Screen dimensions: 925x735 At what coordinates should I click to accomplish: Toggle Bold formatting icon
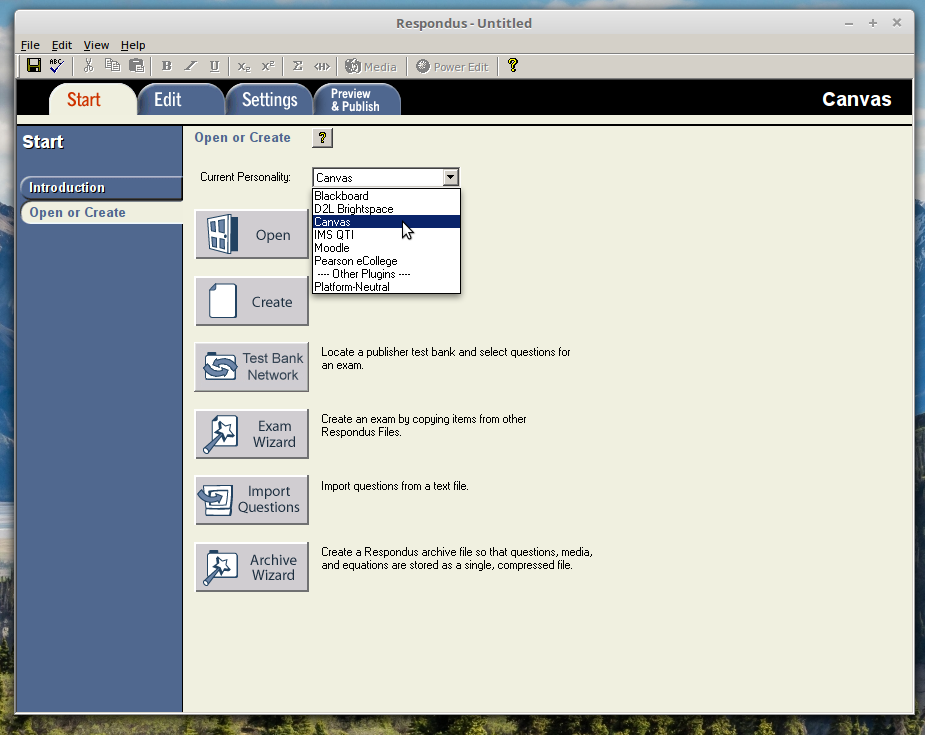pos(166,66)
